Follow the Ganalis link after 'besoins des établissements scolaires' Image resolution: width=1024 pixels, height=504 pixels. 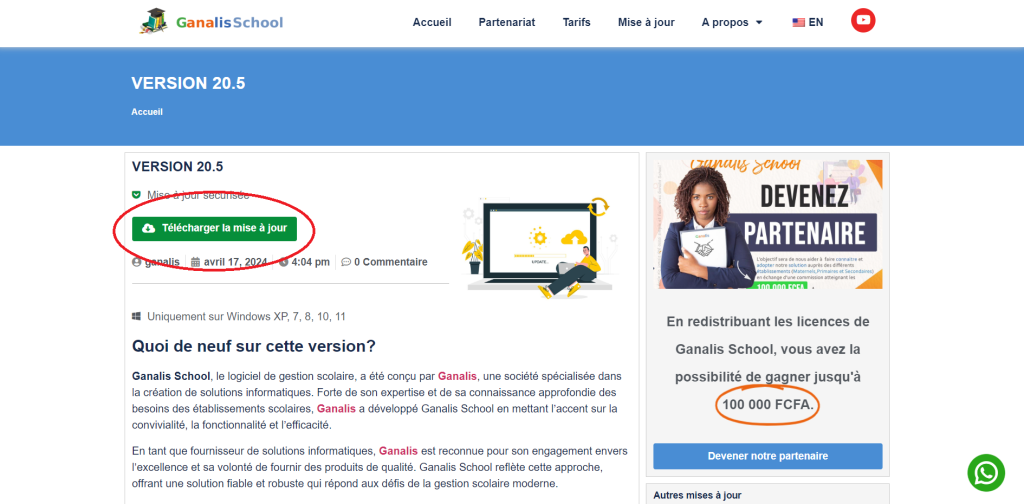click(336, 409)
